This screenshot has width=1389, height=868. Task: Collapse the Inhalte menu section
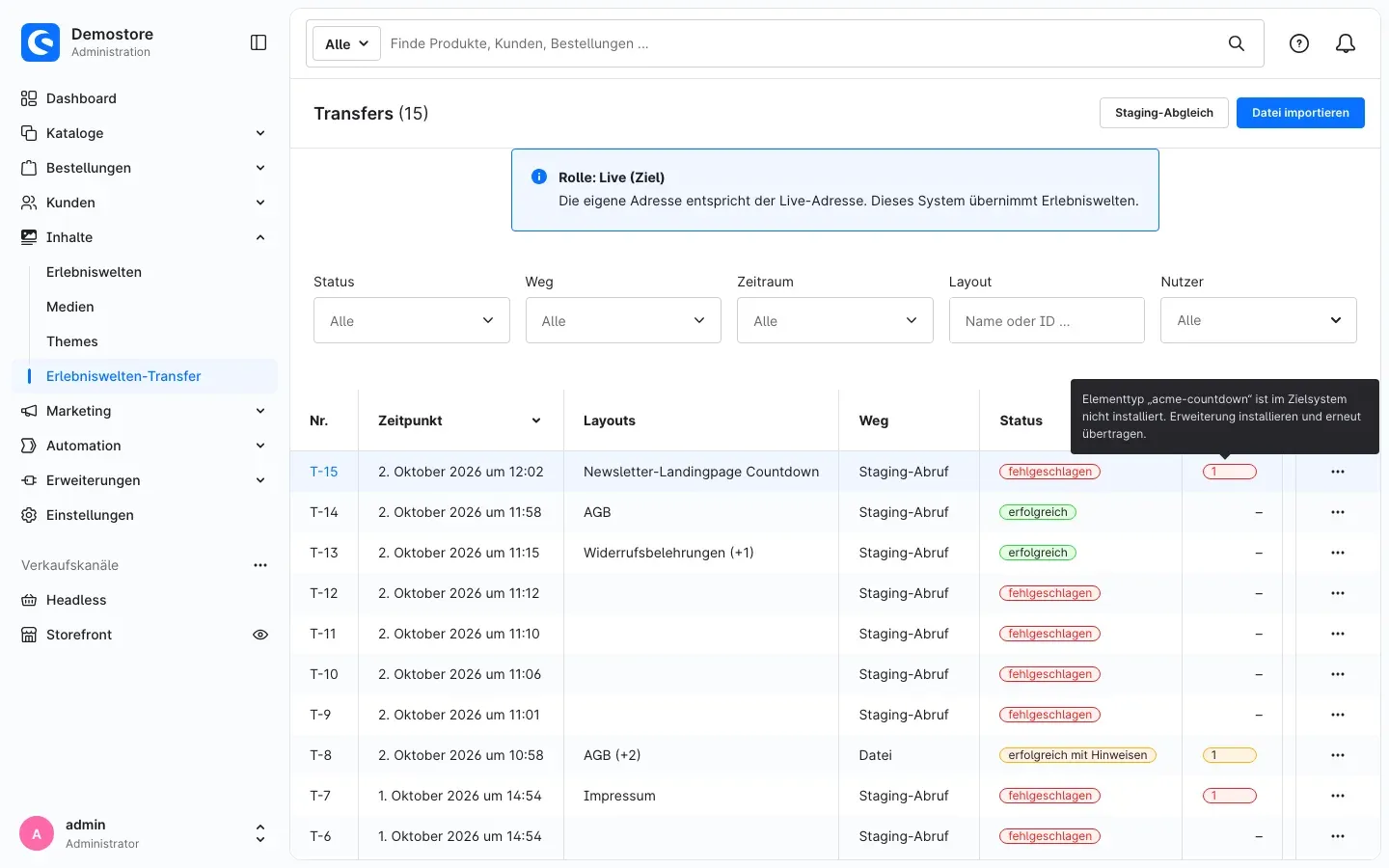[x=260, y=237]
